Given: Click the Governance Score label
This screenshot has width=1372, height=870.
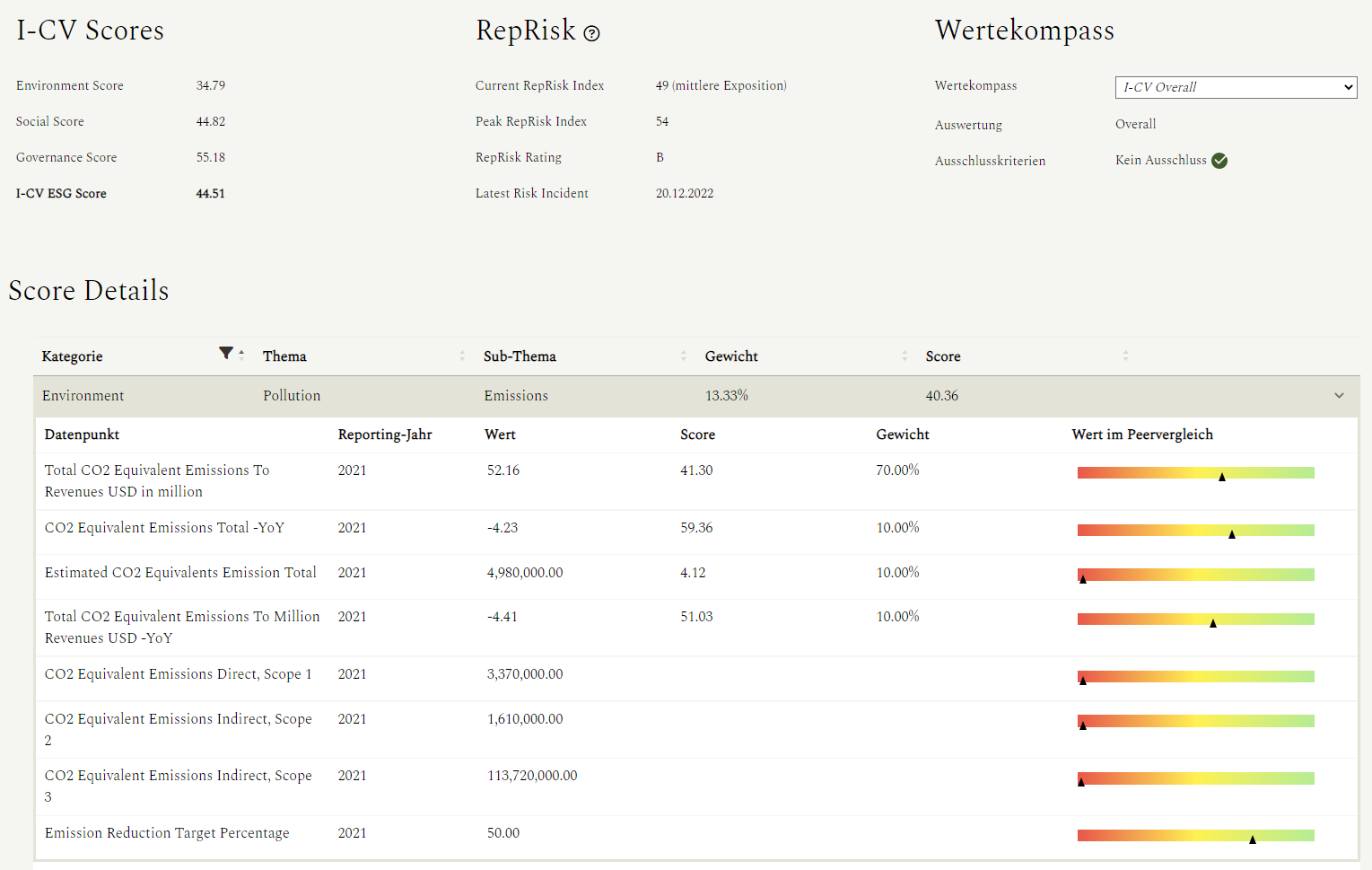Looking at the screenshot, I should pyautogui.click(x=66, y=157).
